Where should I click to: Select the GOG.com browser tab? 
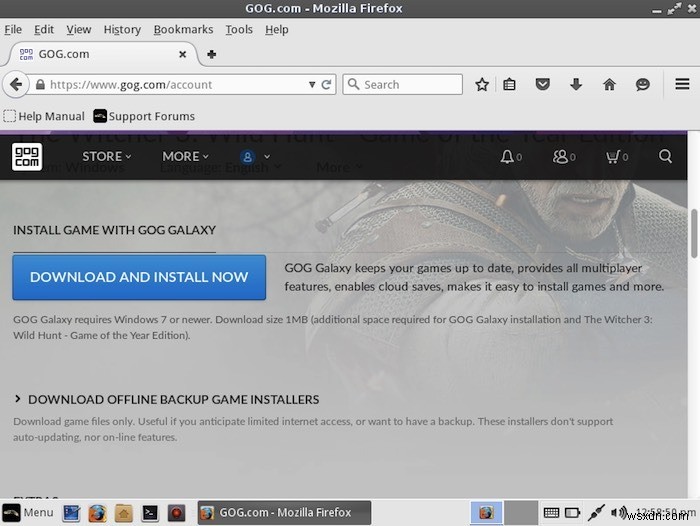pos(103,54)
